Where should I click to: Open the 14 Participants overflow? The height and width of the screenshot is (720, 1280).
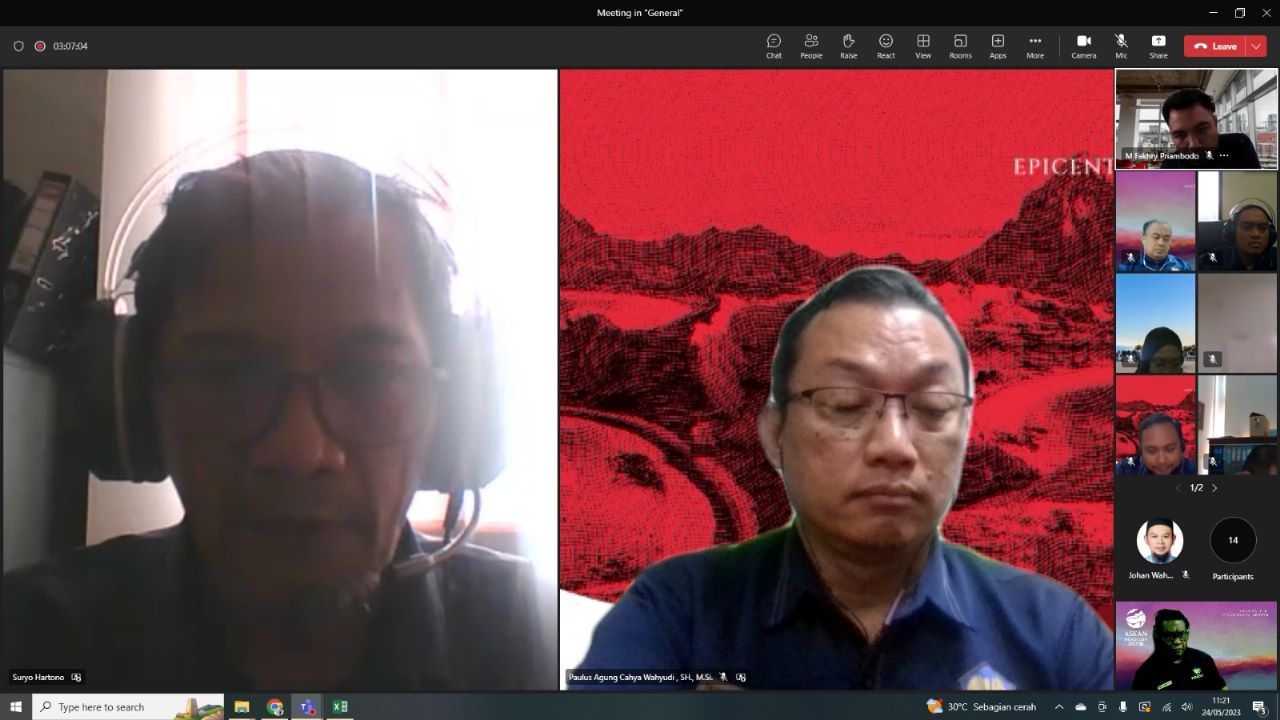click(1233, 541)
